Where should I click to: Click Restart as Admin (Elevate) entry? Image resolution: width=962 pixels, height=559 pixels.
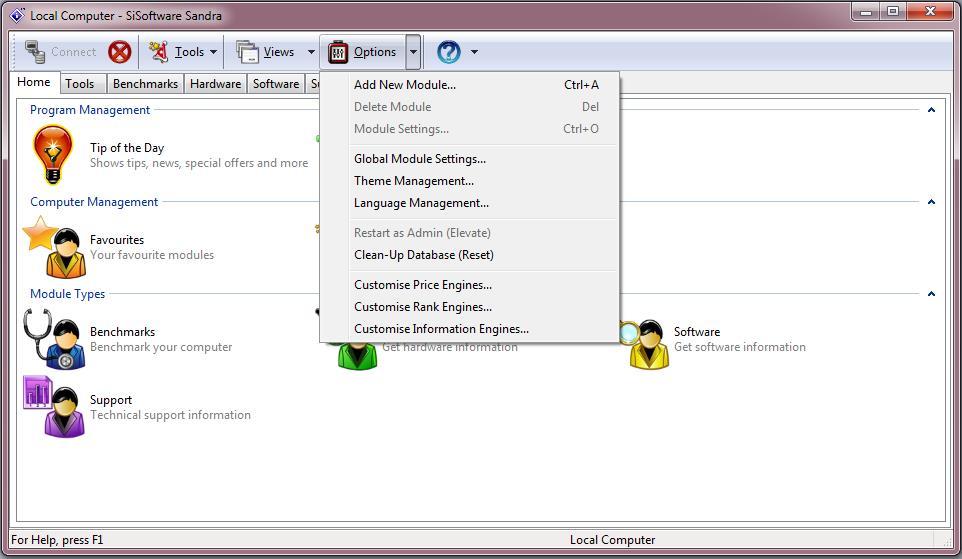click(469, 233)
